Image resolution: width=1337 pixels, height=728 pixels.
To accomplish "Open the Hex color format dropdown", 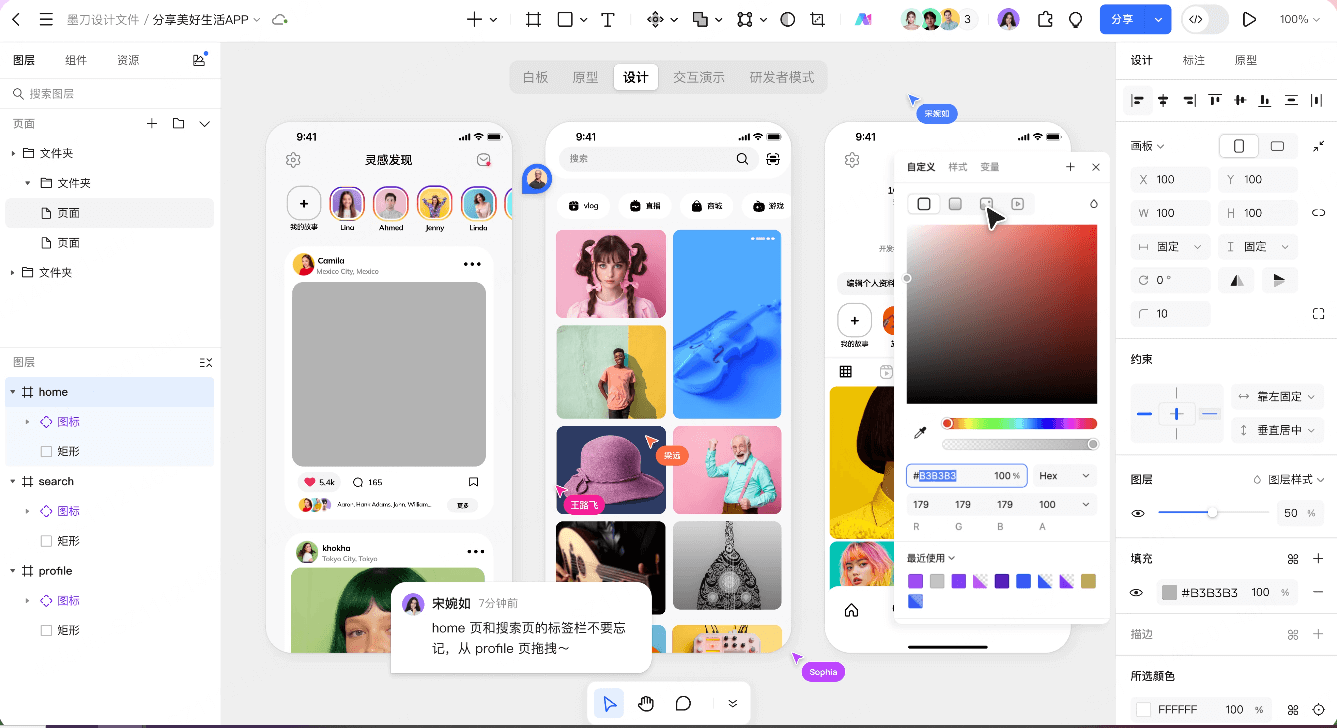I will click(x=1065, y=476).
